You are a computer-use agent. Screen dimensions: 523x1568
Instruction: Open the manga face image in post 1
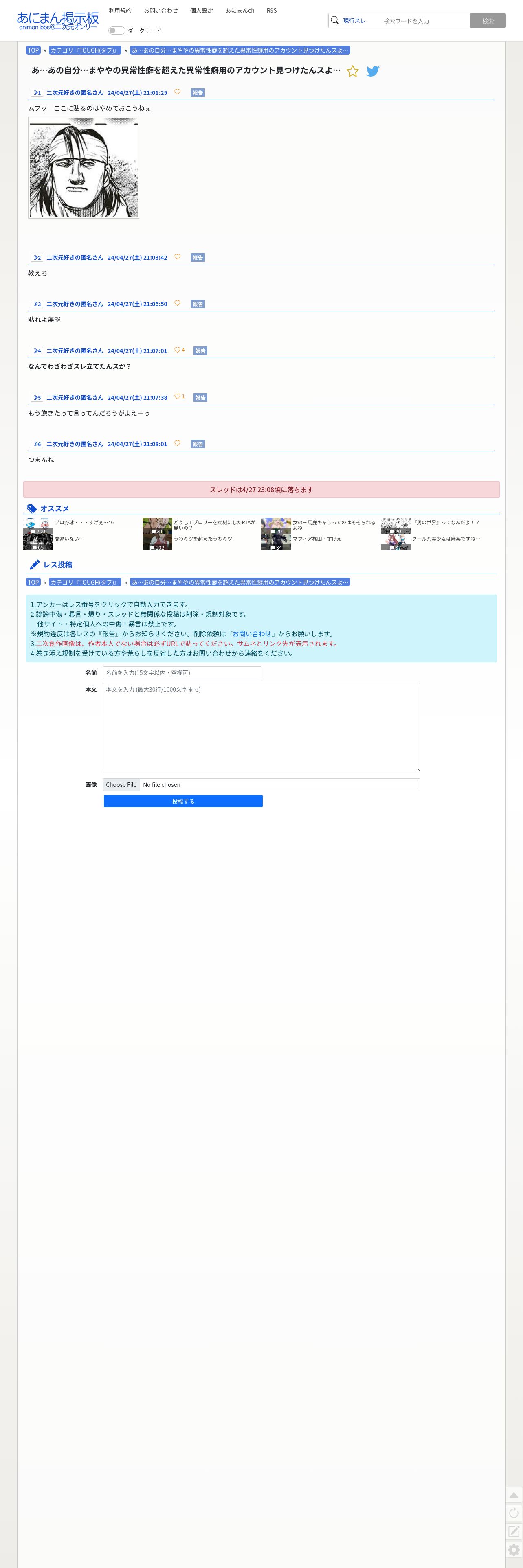click(84, 167)
